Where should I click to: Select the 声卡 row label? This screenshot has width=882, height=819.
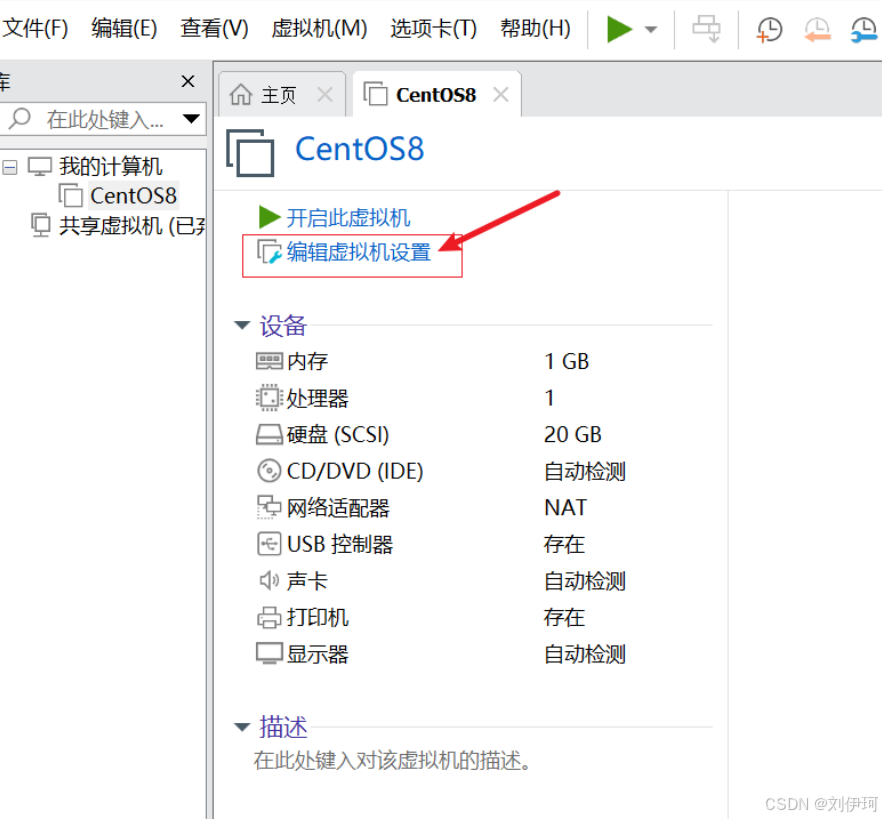tap(307, 580)
